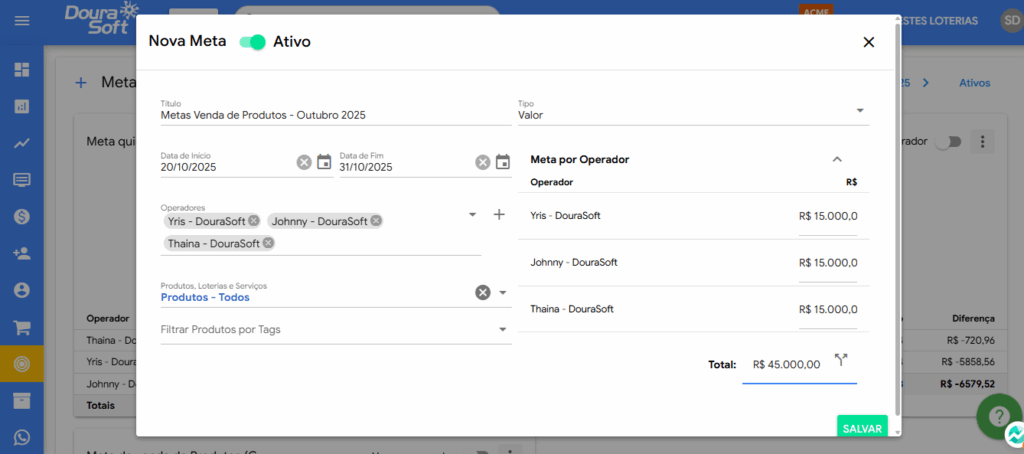This screenshot has width=1024, height=454.
Task: Collapse the Meta por Operador section
Action: [837, 159]
